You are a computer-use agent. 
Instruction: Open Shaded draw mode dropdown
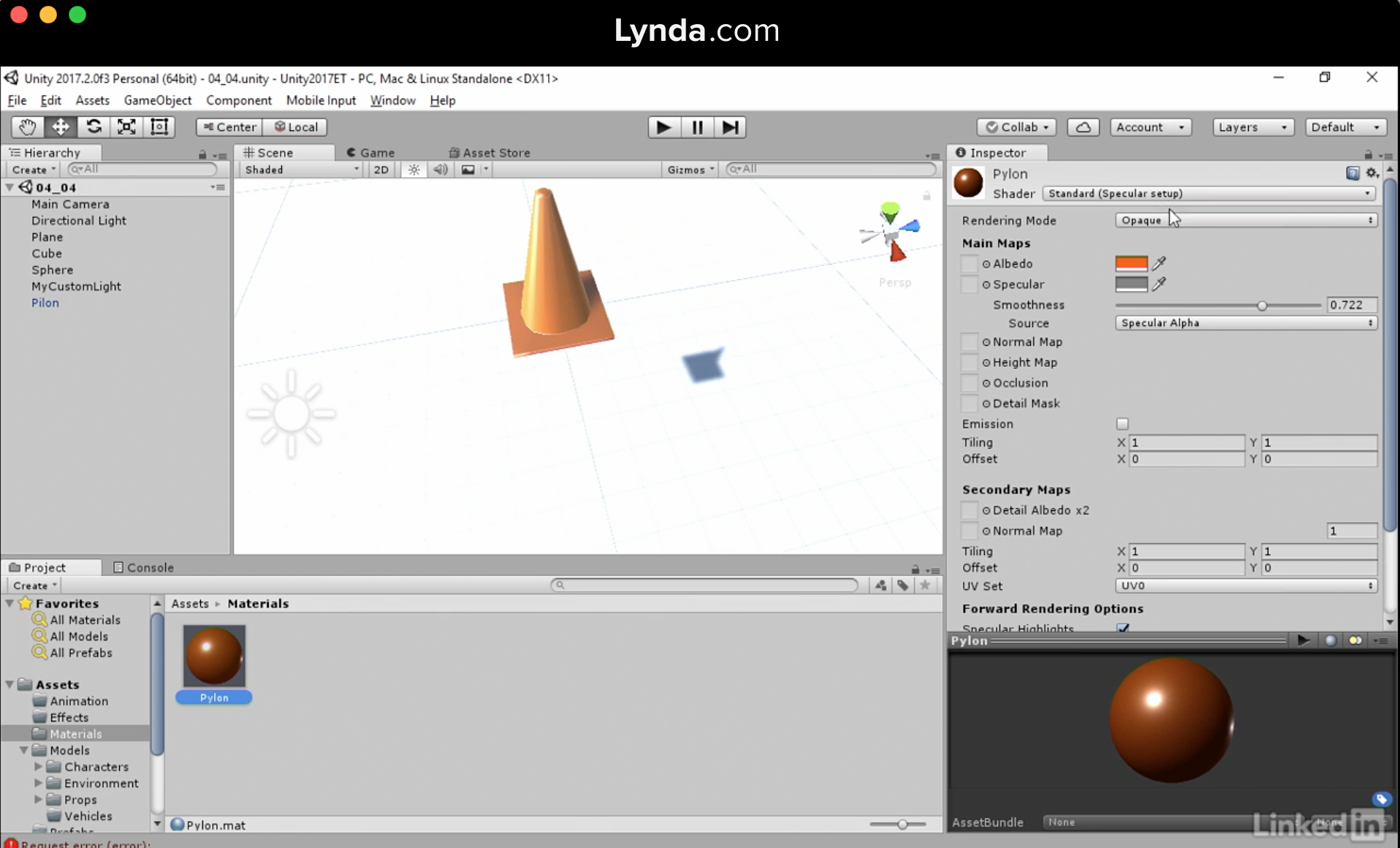pyautogui.click(x=302, y=170)
